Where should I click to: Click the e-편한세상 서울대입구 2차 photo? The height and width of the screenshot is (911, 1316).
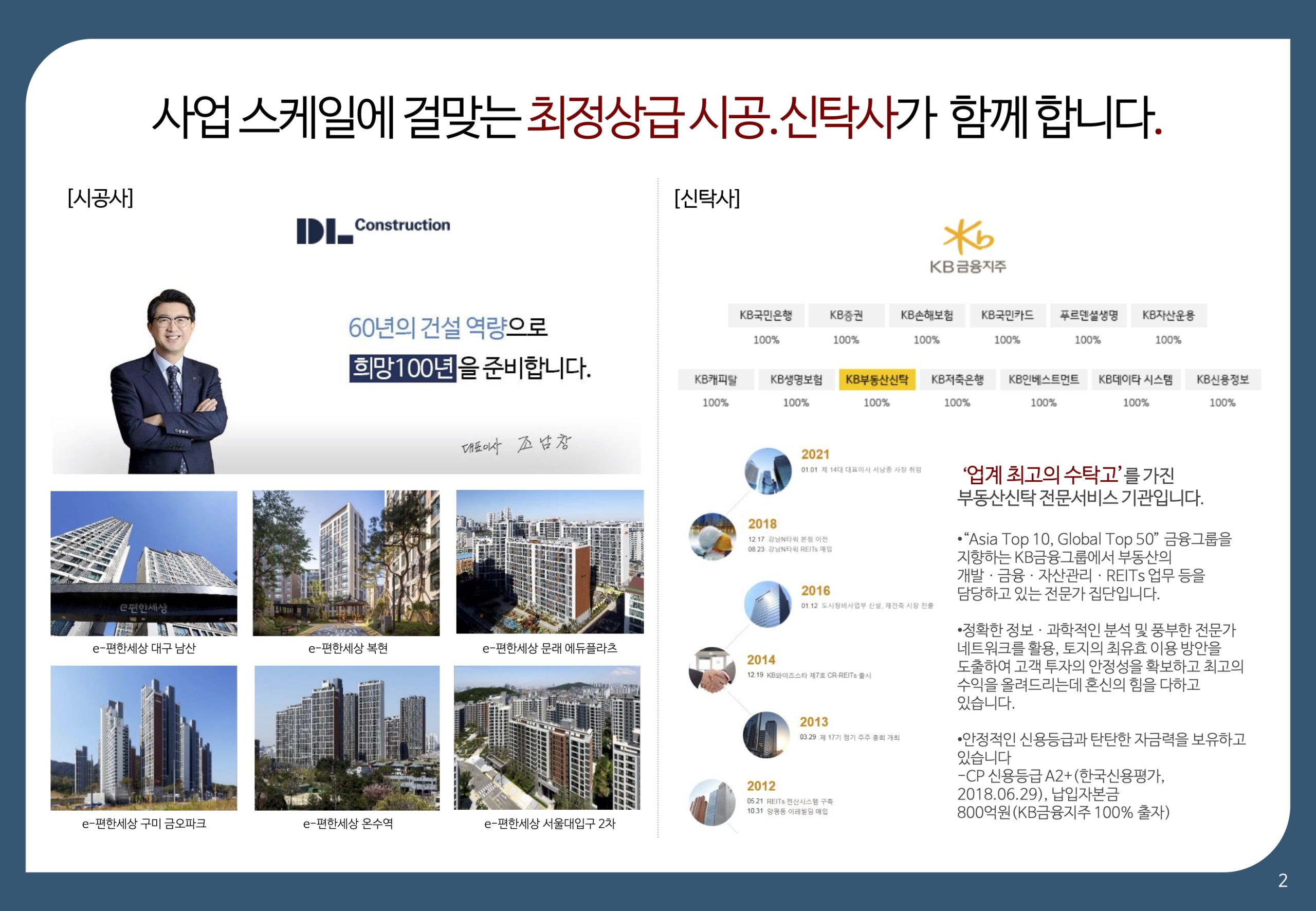click(547, 737)
